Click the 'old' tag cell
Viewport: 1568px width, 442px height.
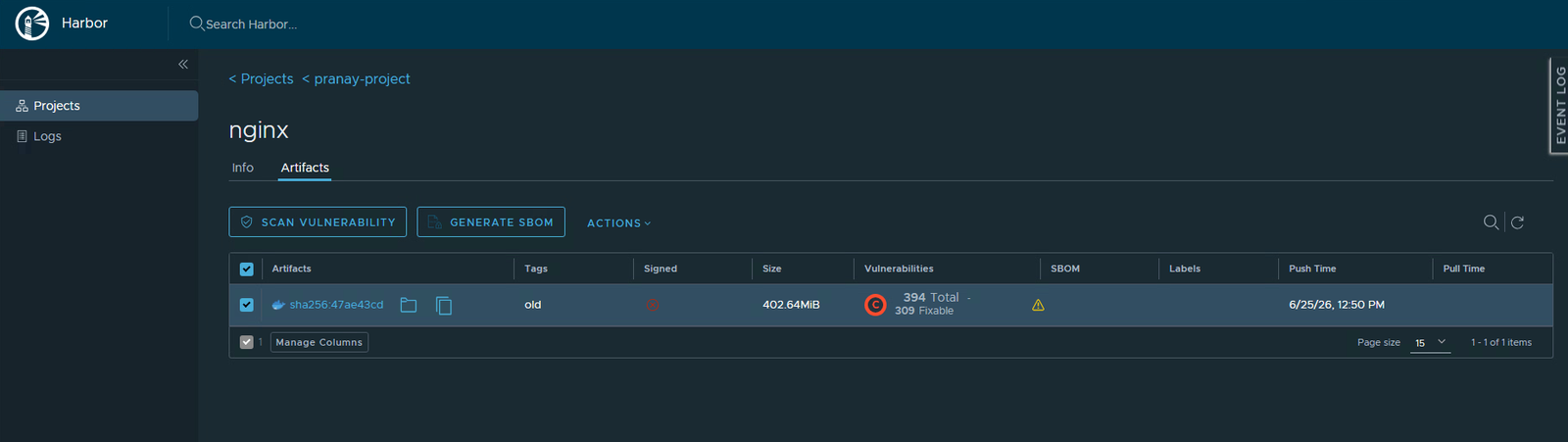(533, 305)
